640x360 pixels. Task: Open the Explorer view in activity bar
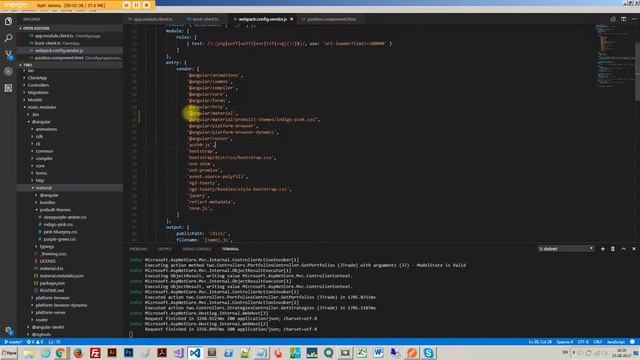(x=8, y=21)
